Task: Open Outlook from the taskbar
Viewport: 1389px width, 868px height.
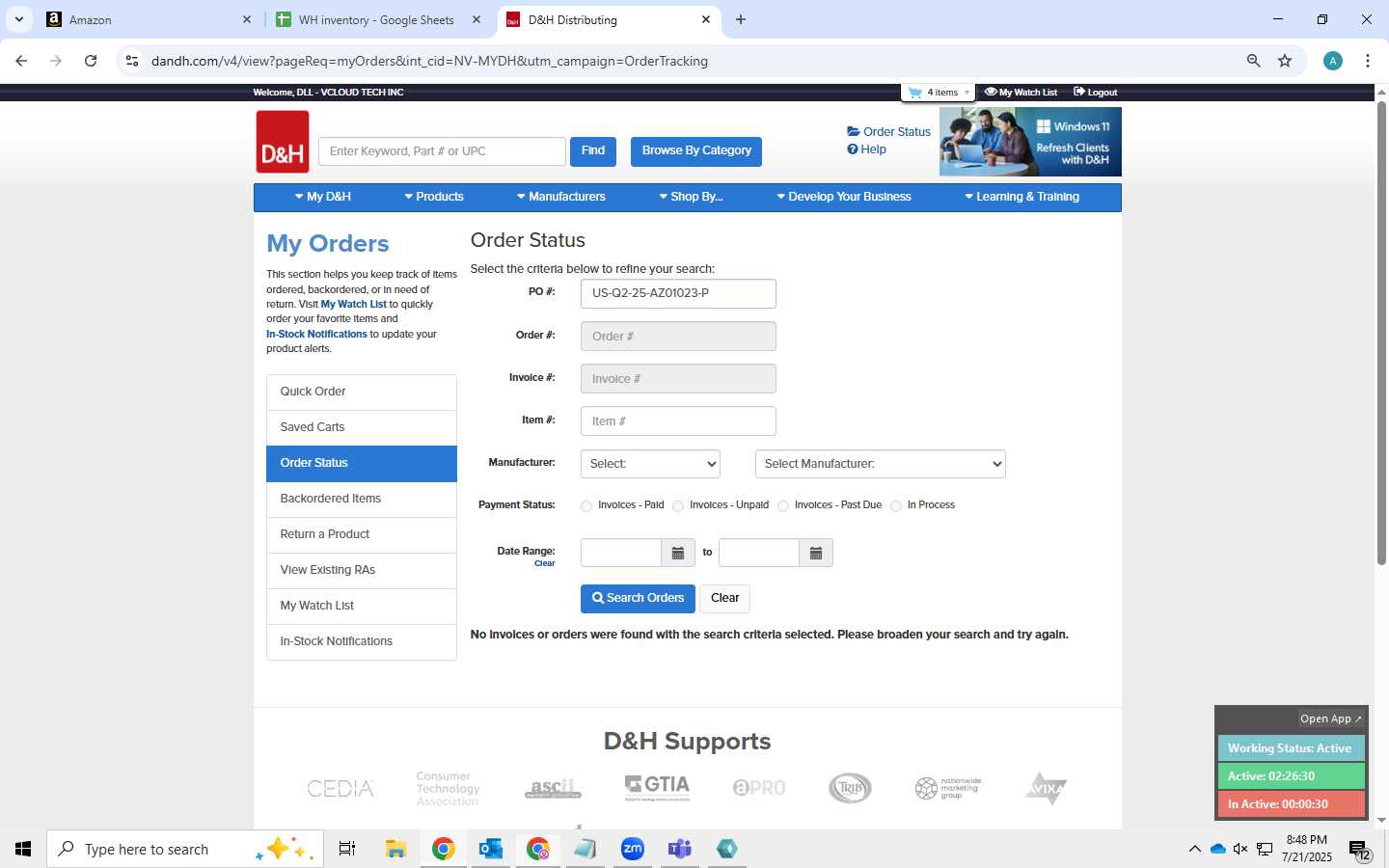Action: [x=490, y=849]
